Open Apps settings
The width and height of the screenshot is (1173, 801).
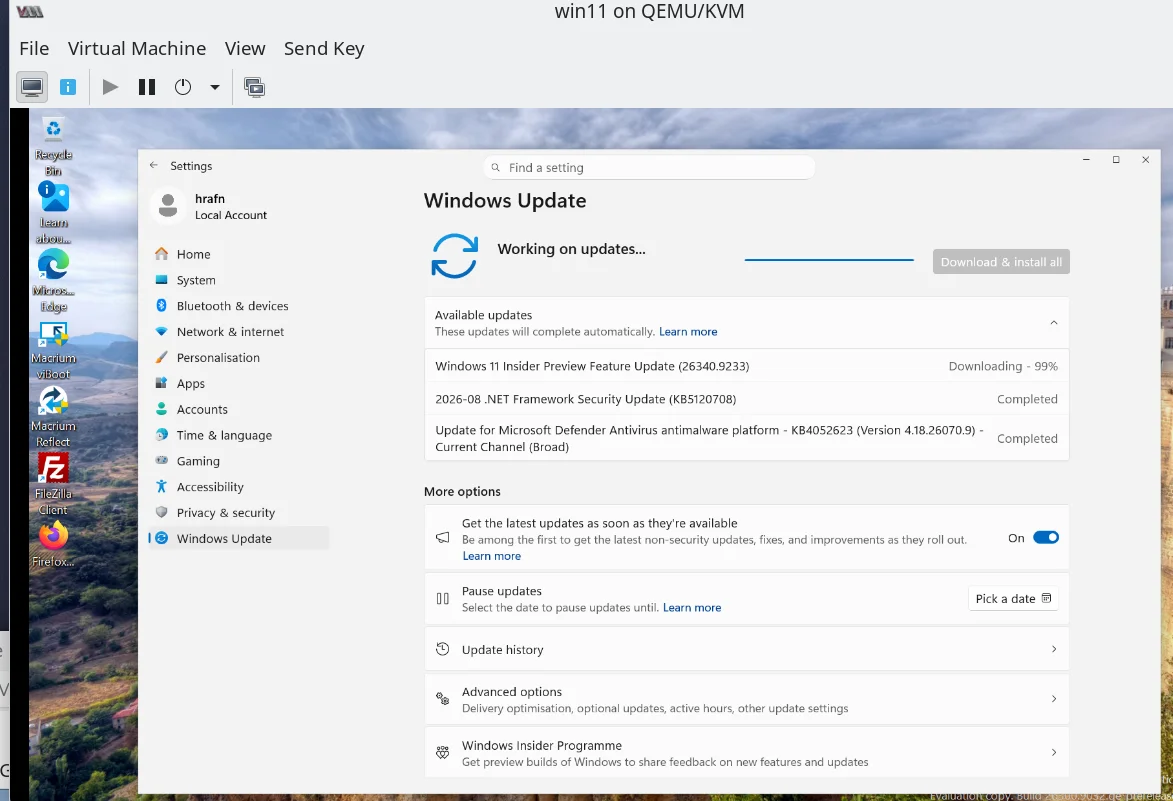coord(239,383)
